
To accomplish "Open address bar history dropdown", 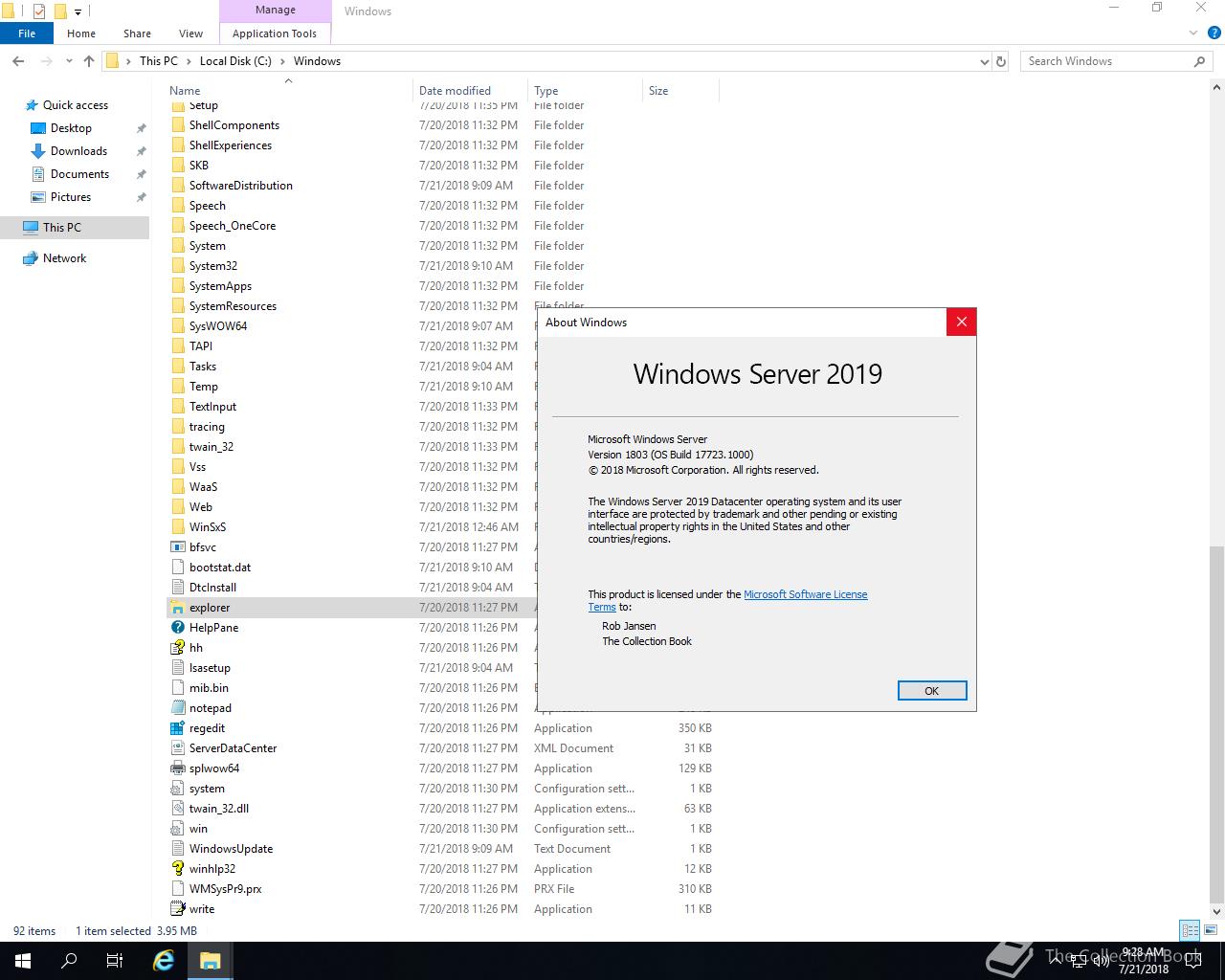I will click(985, 61).
